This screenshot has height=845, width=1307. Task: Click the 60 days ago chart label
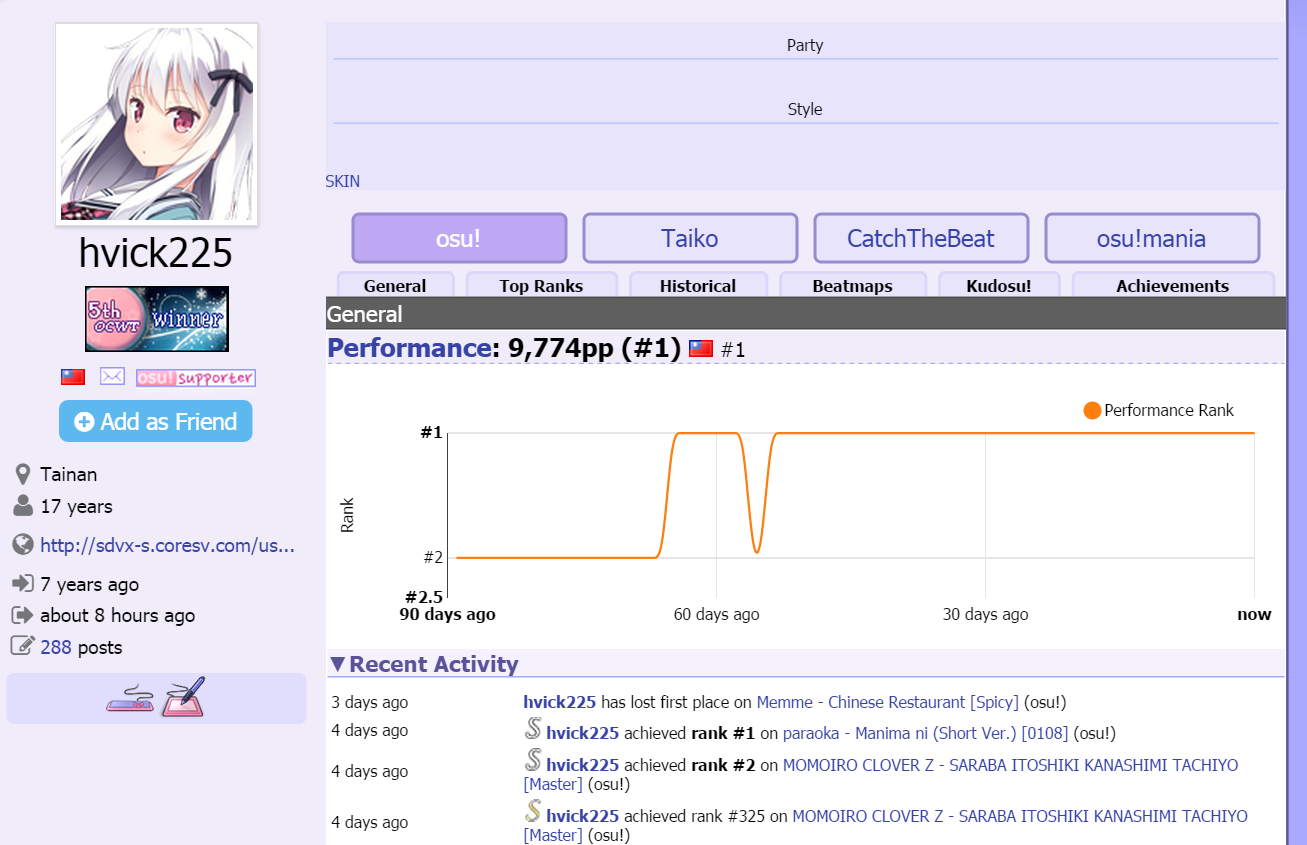(x=716, y=614)
